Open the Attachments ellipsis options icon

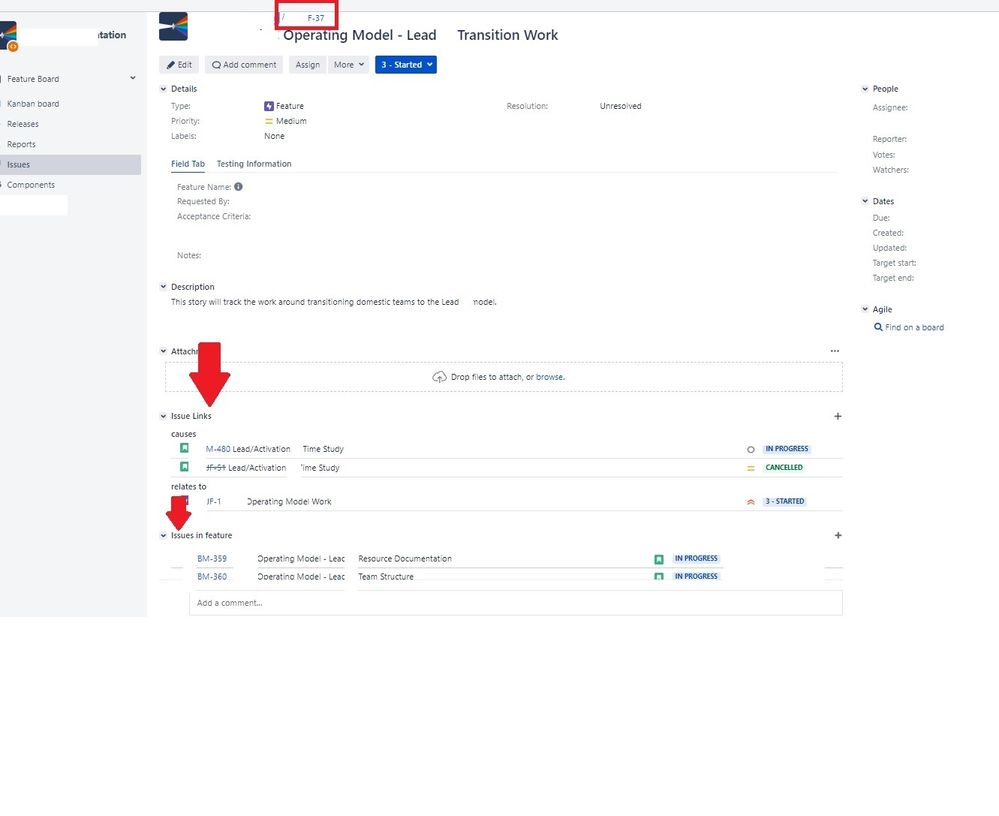click(x=835, y=350)
